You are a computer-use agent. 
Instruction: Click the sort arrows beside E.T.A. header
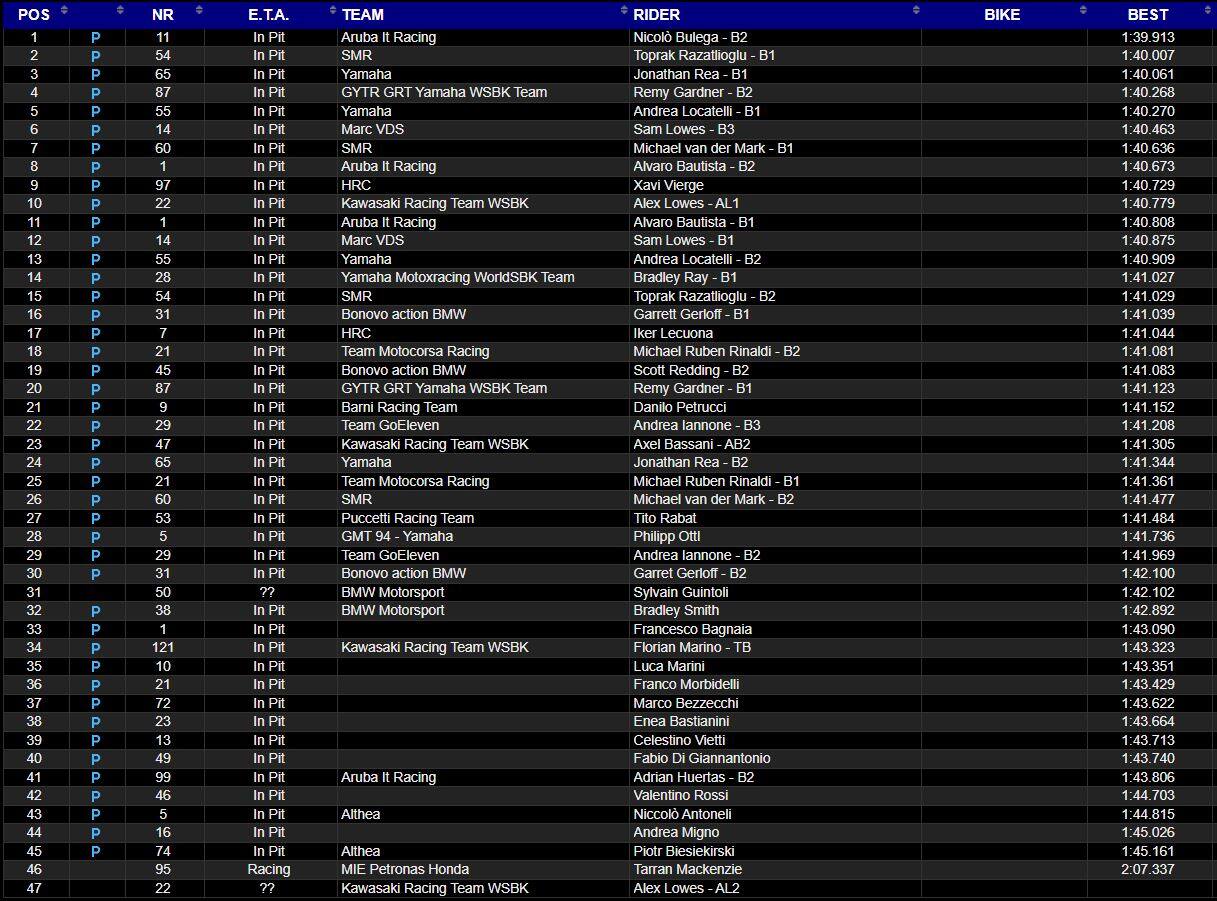click(x=331, y=10)
